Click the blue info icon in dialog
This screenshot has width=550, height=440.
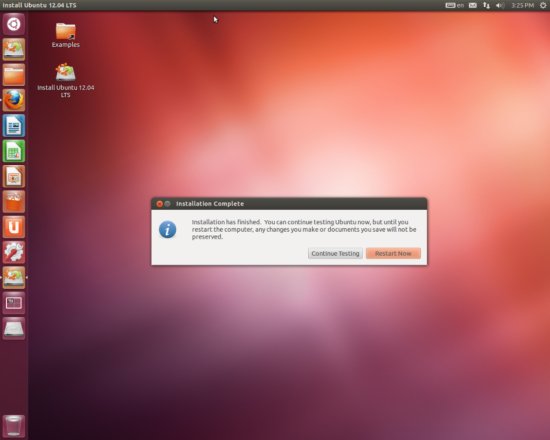coord(168,229)
